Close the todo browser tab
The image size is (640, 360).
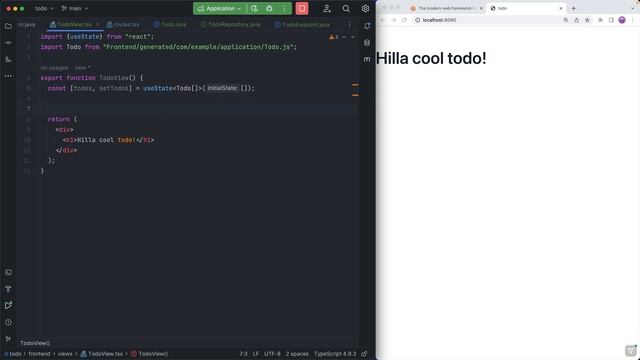(x=561, y=8)
